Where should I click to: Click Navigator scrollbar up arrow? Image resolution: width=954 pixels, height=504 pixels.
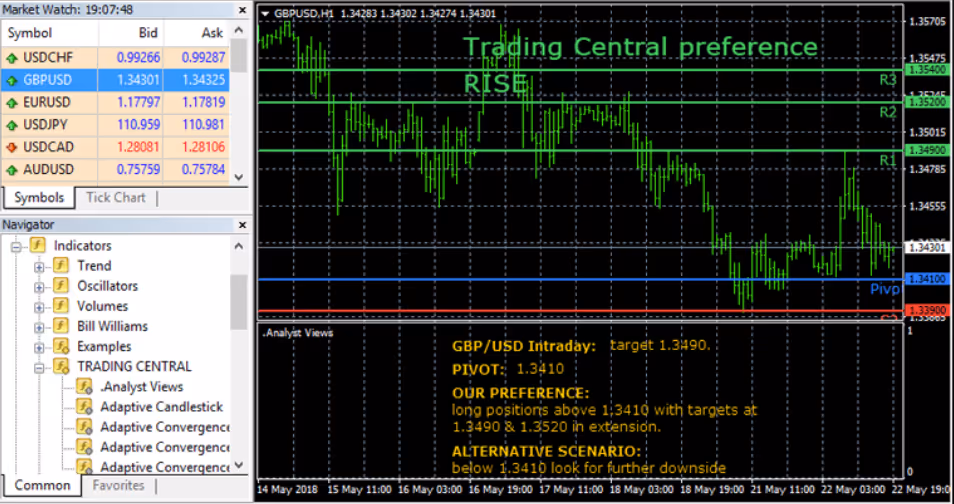[x=238, y=246]
